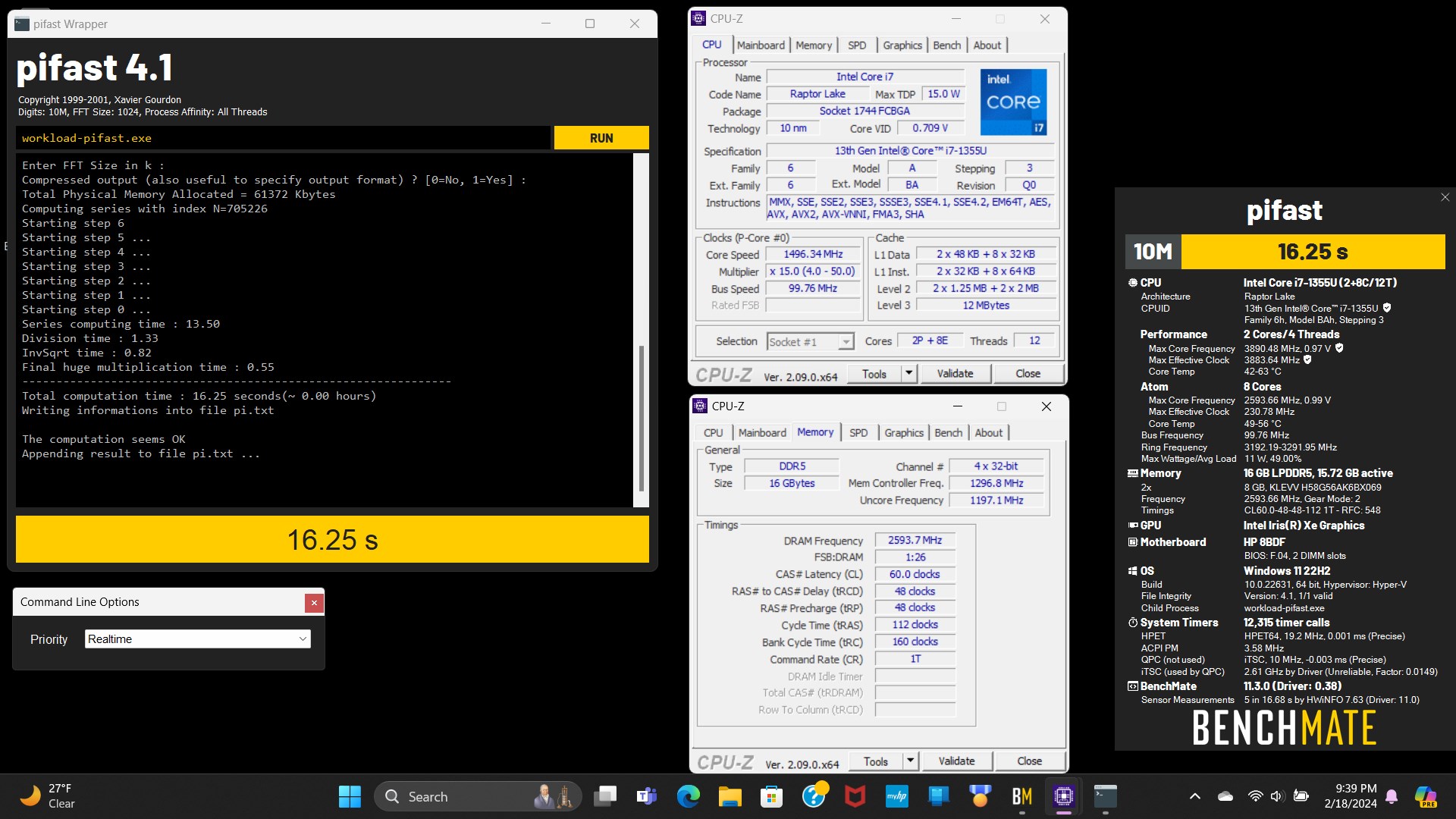Viewport: 1456px width, 819px height.
Task: Switch to Mainboard tab in top CPU-Z window
Action: click(761, 45)
